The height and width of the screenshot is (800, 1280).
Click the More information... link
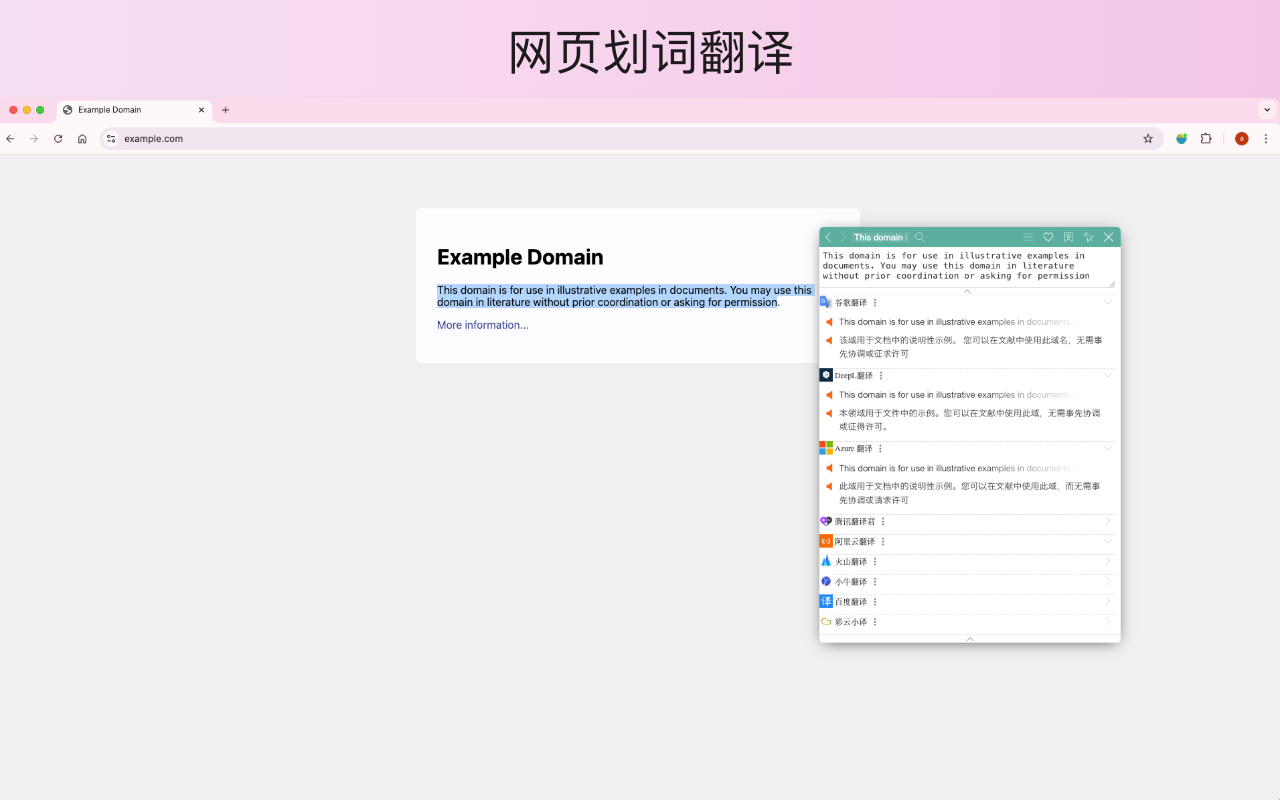[482, 324]
